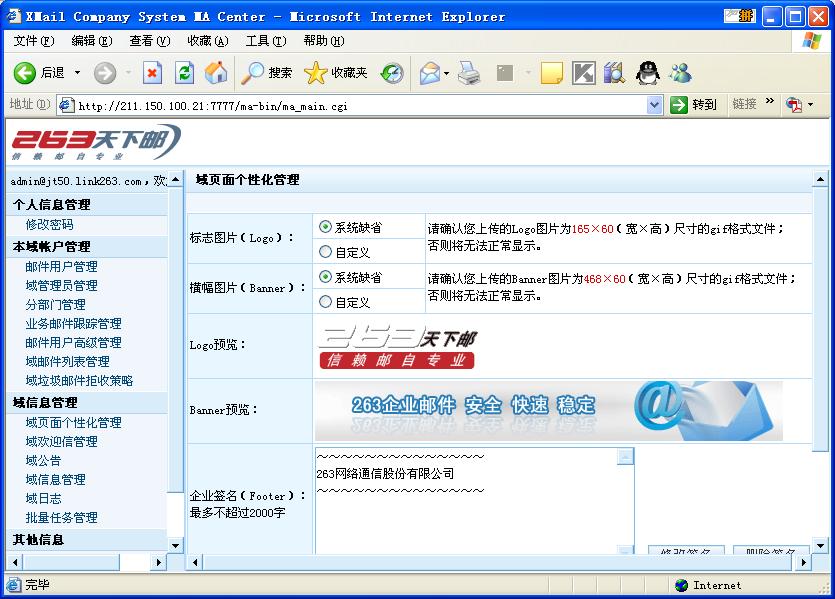The width and height of the screenshot is (835, 599).
Task: Open the History clock icon
Action: [x=391, y=73]
